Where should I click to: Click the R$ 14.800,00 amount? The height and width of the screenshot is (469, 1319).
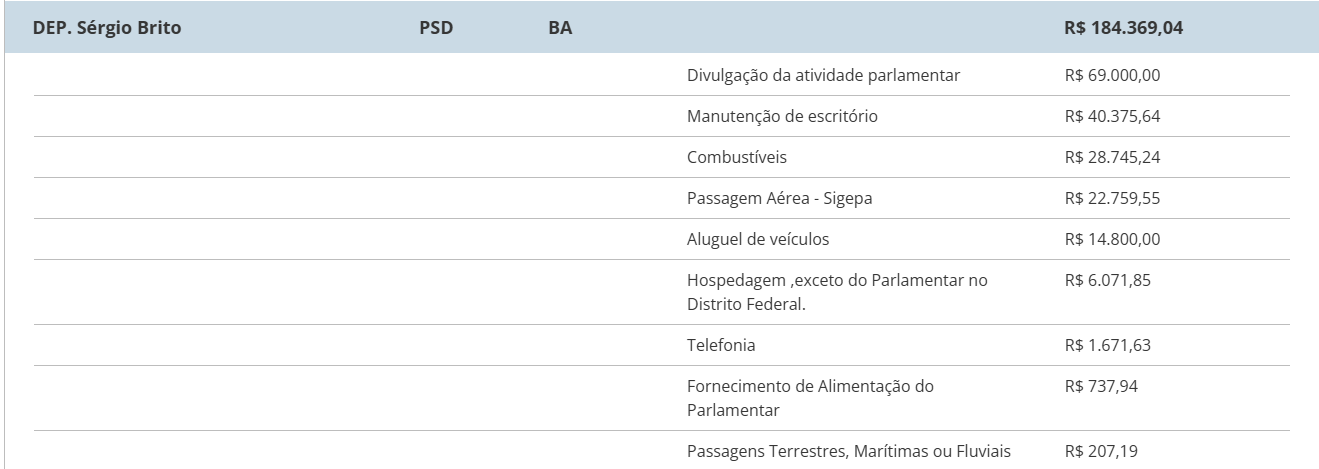click(x=1113, y=239)
